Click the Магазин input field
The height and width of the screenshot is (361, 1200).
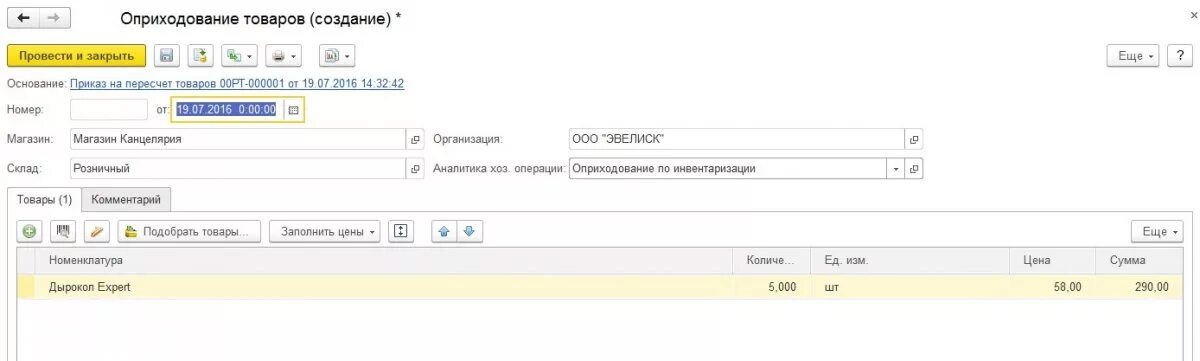point(238,139)
